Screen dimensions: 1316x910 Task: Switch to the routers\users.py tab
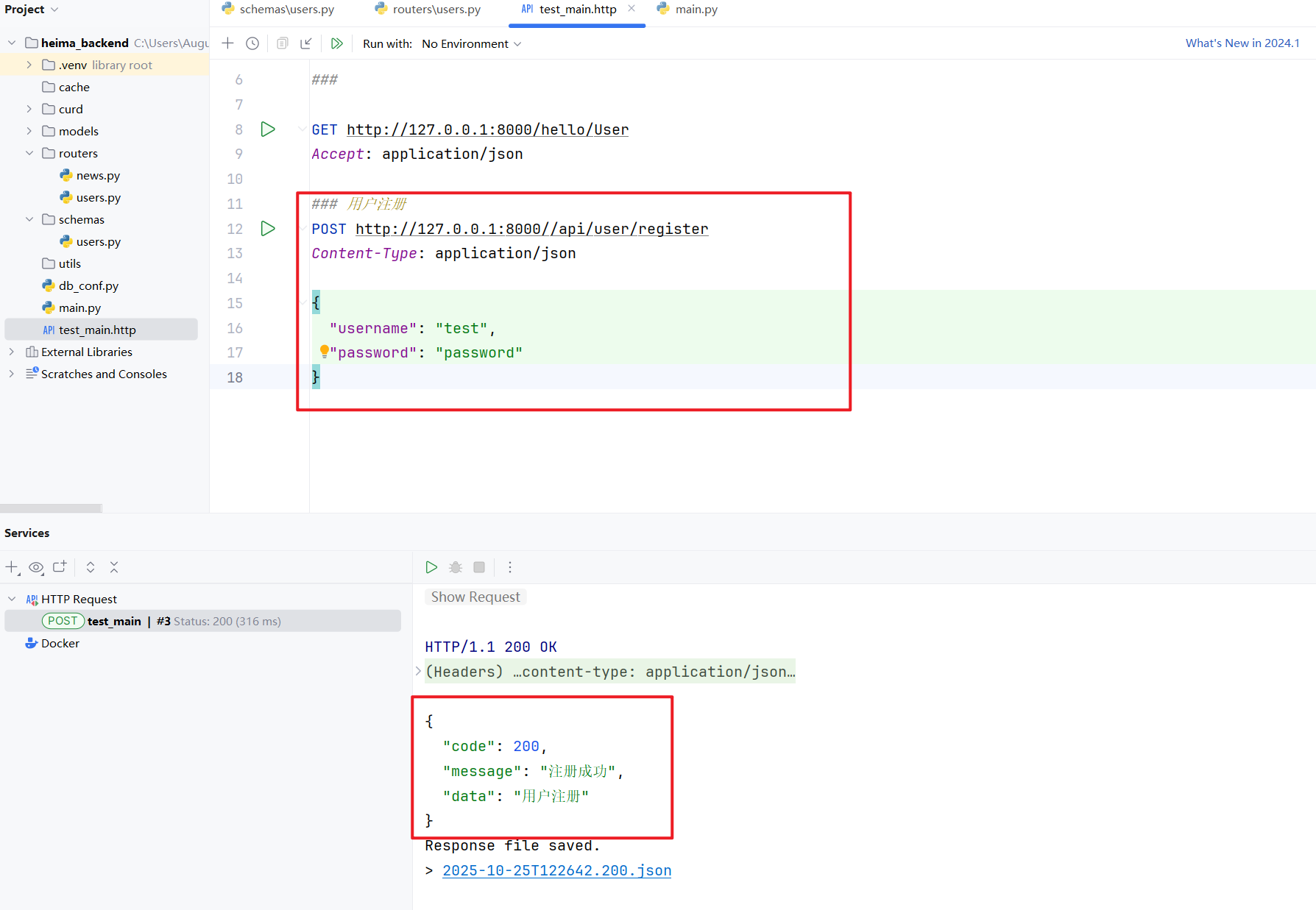point(436,10)
